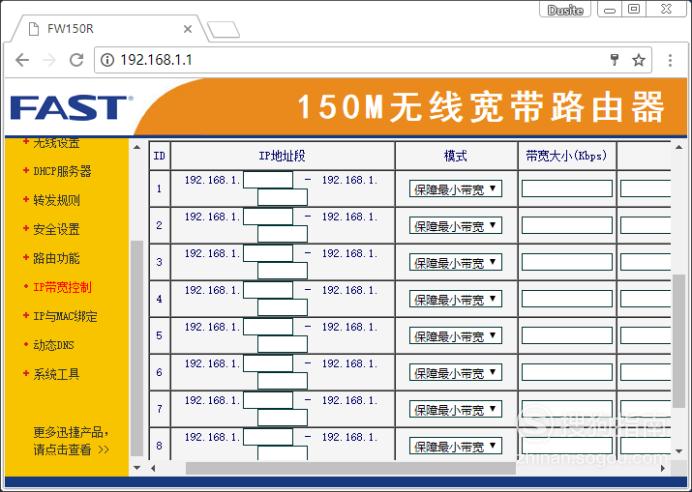Click row 5 start IP input field
Viewport: 692px width, 492px height.
[x=268, y=327]
